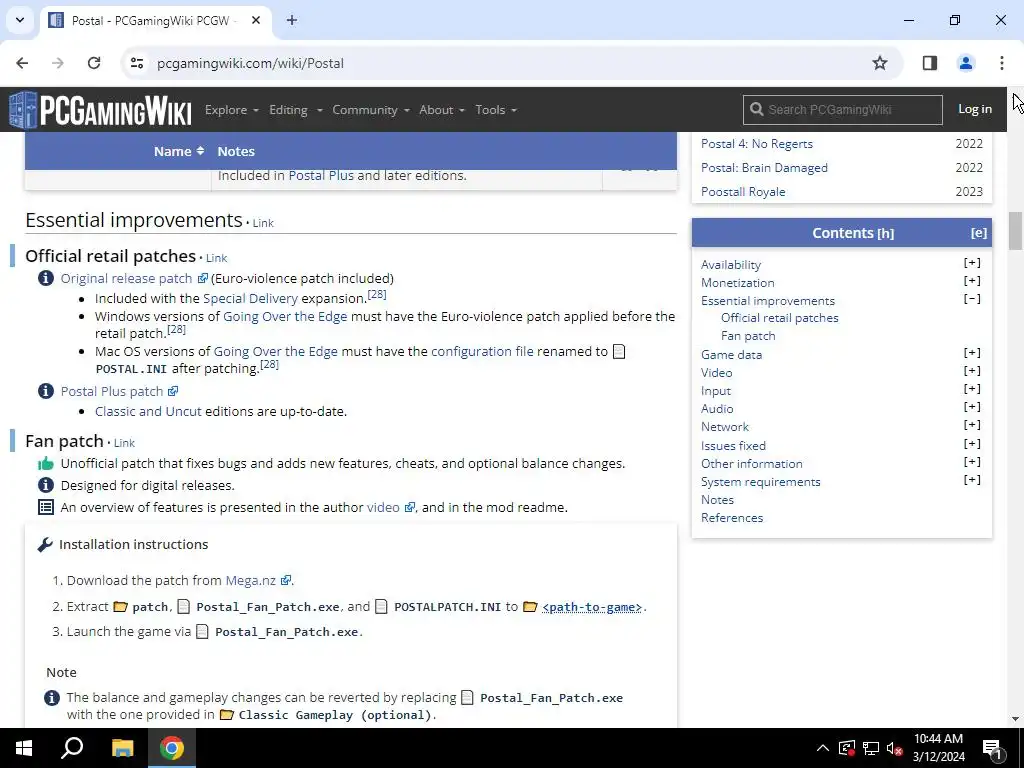Open Windows Start menu
Viewport: 1024px width, 768px height.
point(24,748)
